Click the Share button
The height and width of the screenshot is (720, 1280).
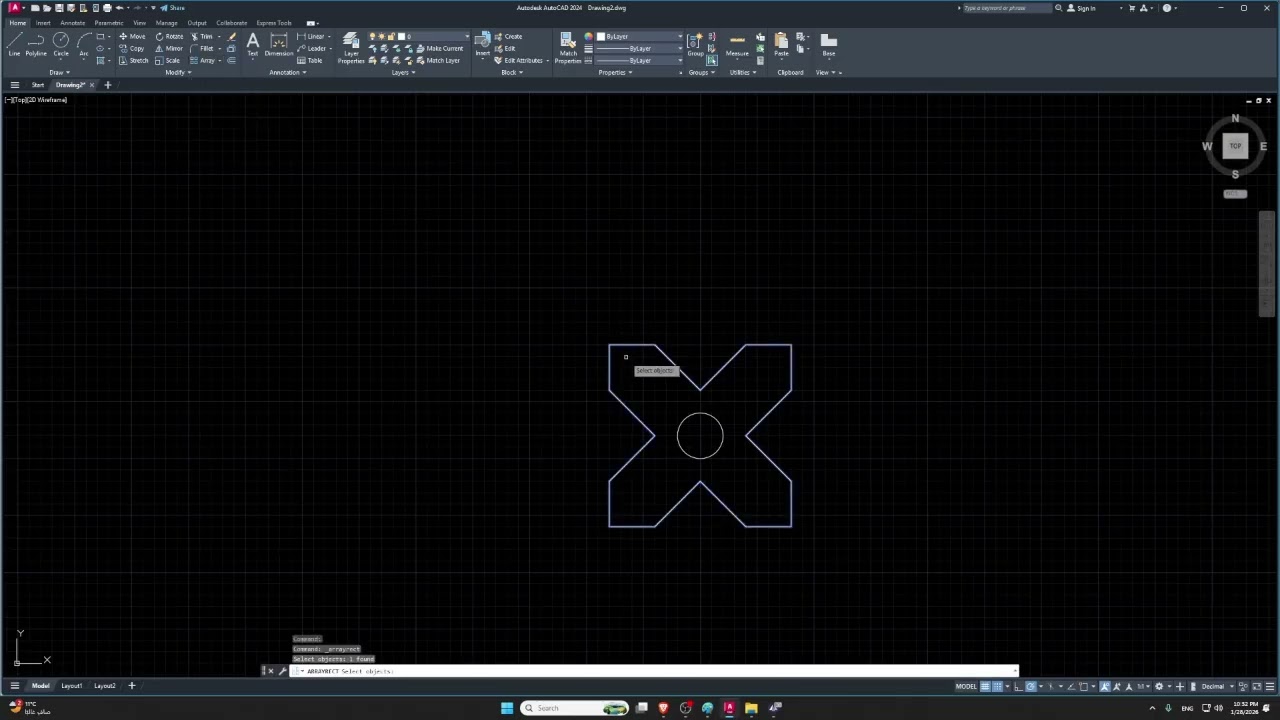click(x=172, y=8)
